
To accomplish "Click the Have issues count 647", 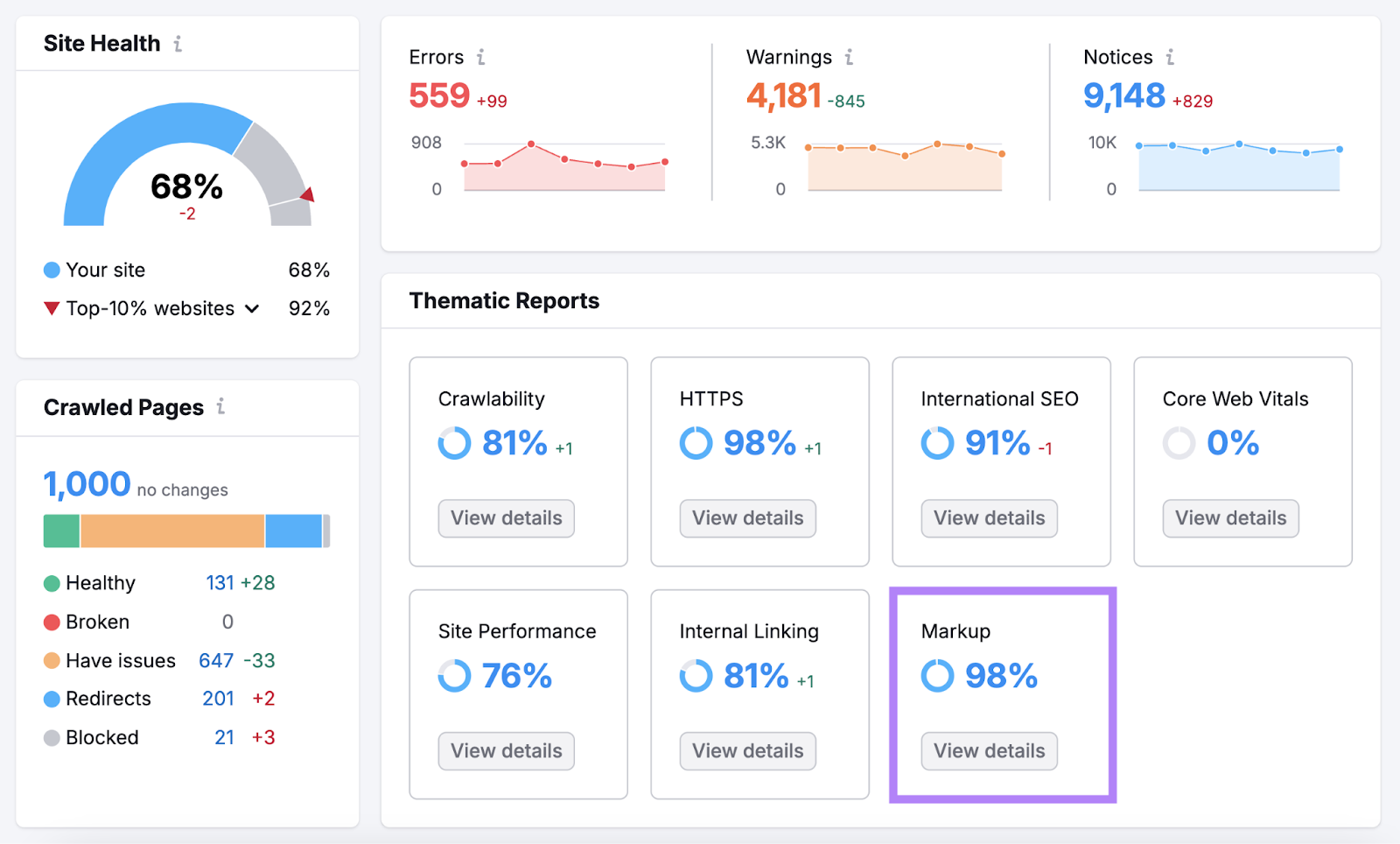I will coord(216,660).
